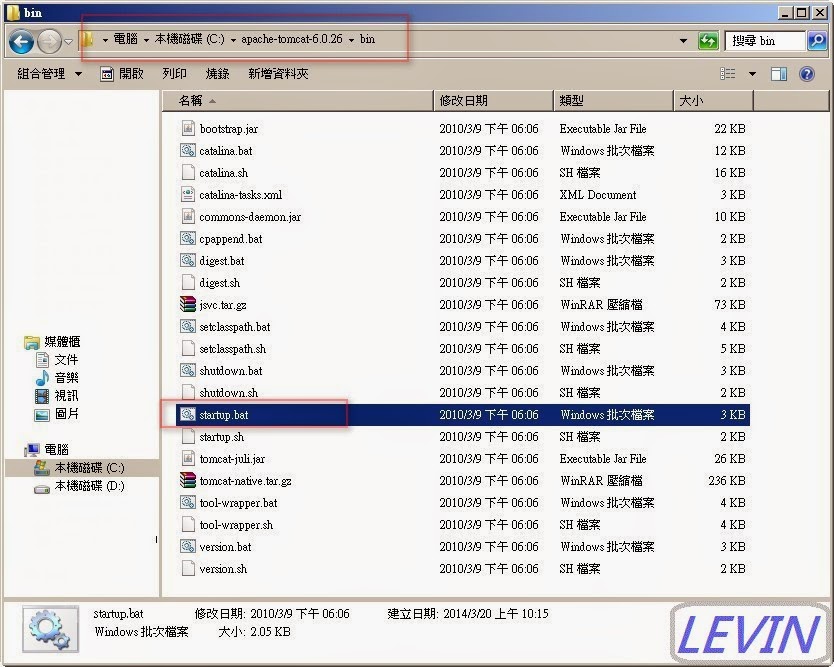This screenshot has width=834, height=667.
Task: Select 本機磁碟 (C:) in the navigation pane
Action: [89, 468]
